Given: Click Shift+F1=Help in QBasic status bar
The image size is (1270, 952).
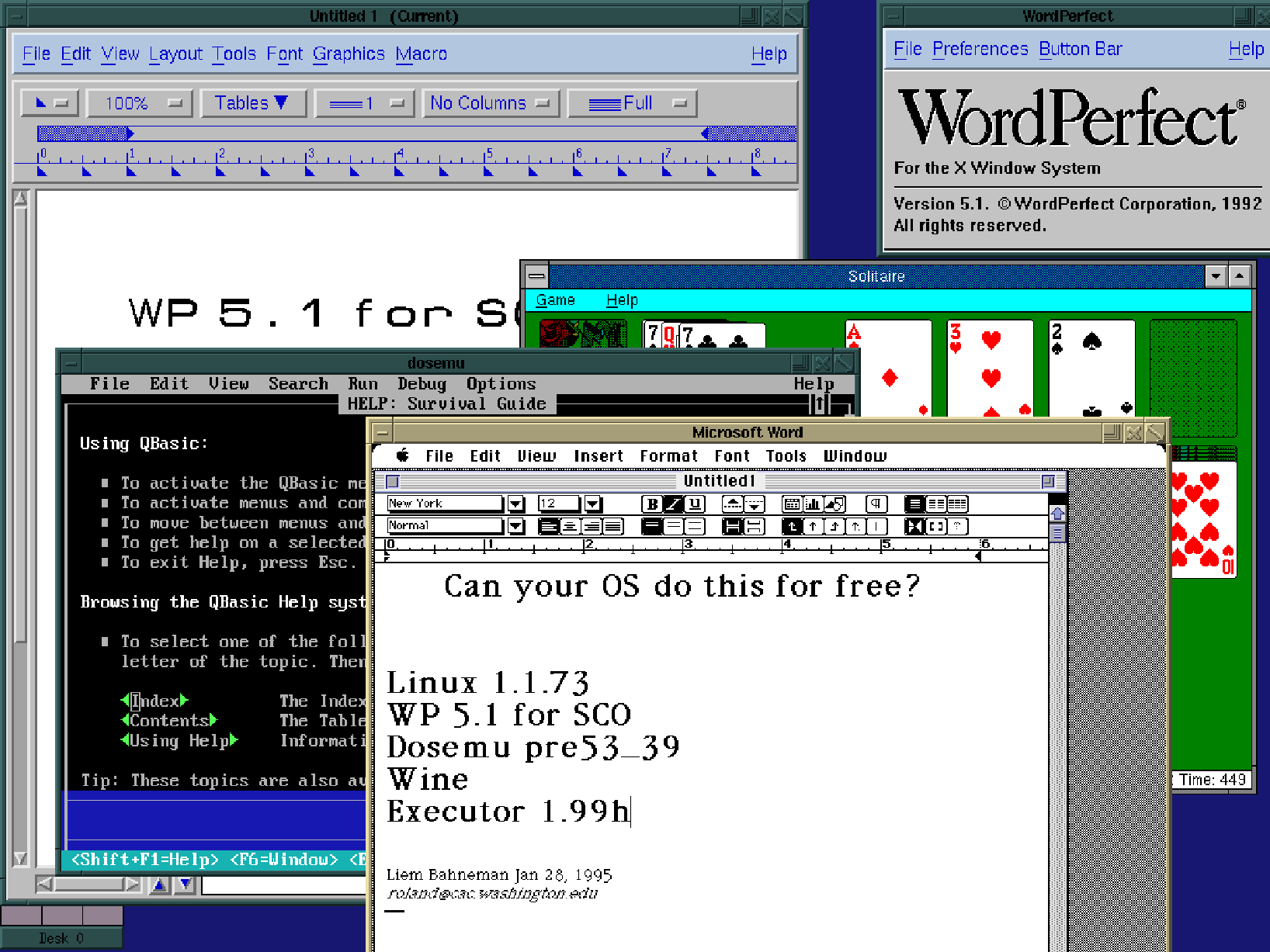Looking at the screenshot, I should coord(145,860).
